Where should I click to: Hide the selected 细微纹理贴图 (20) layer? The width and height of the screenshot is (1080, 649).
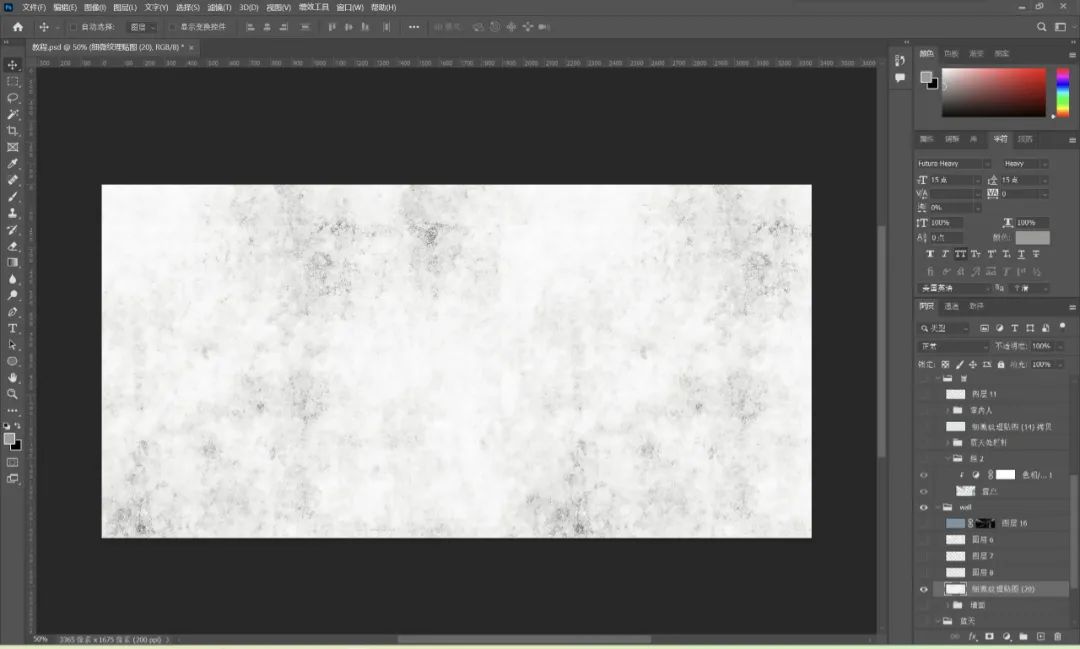[924, 589]
